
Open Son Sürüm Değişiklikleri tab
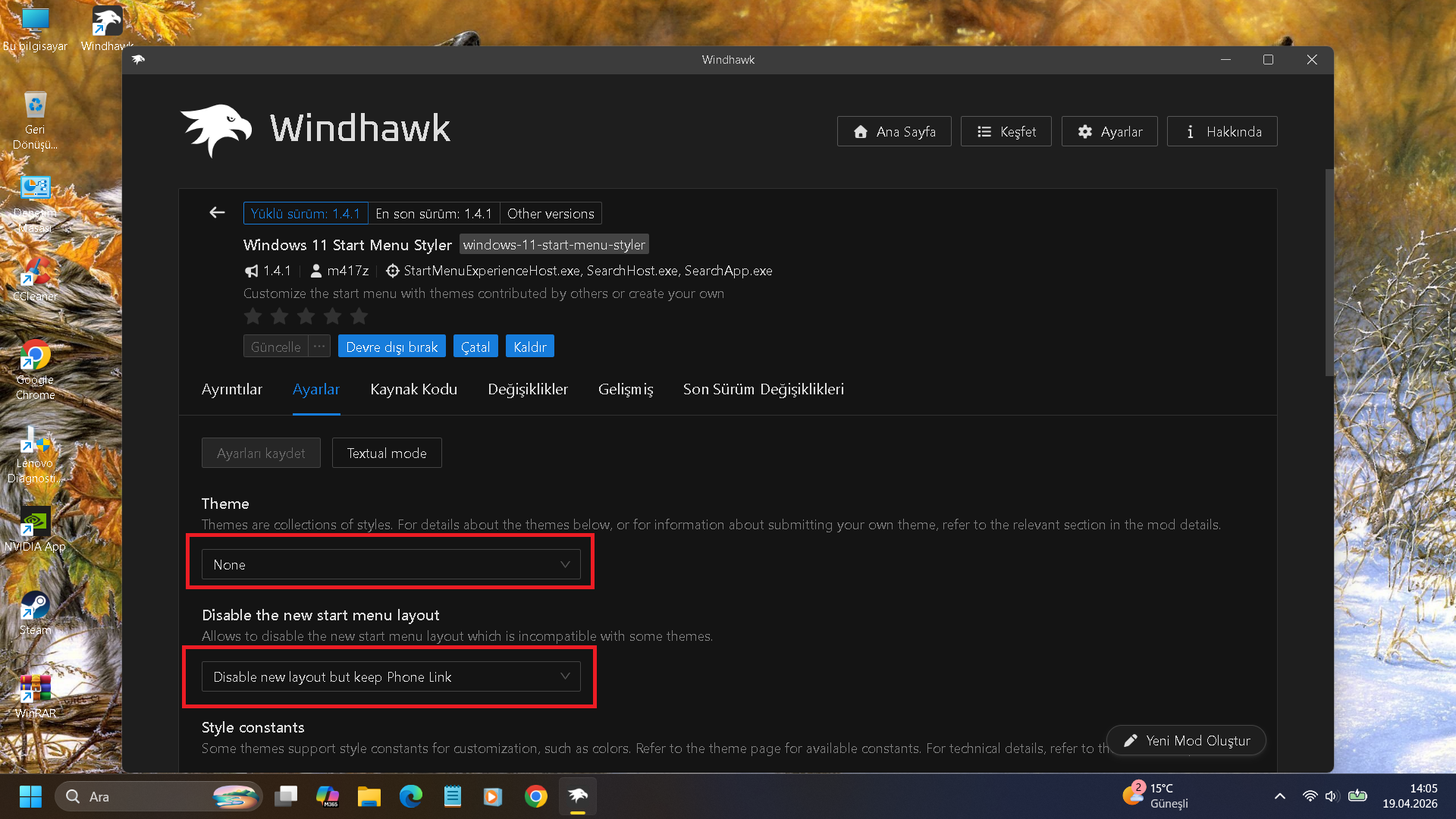coord(764,389)
